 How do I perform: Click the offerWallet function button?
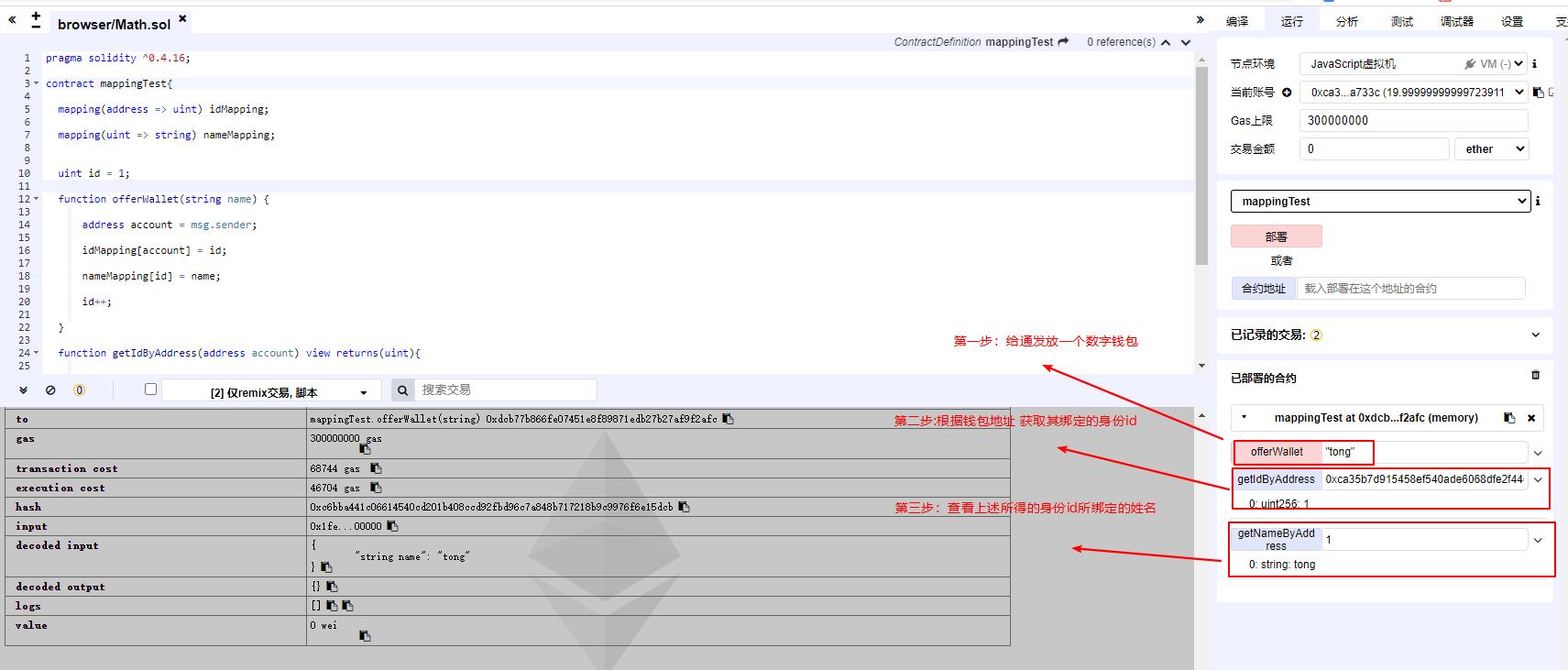pyautogui.click(x=1277, y=452)
